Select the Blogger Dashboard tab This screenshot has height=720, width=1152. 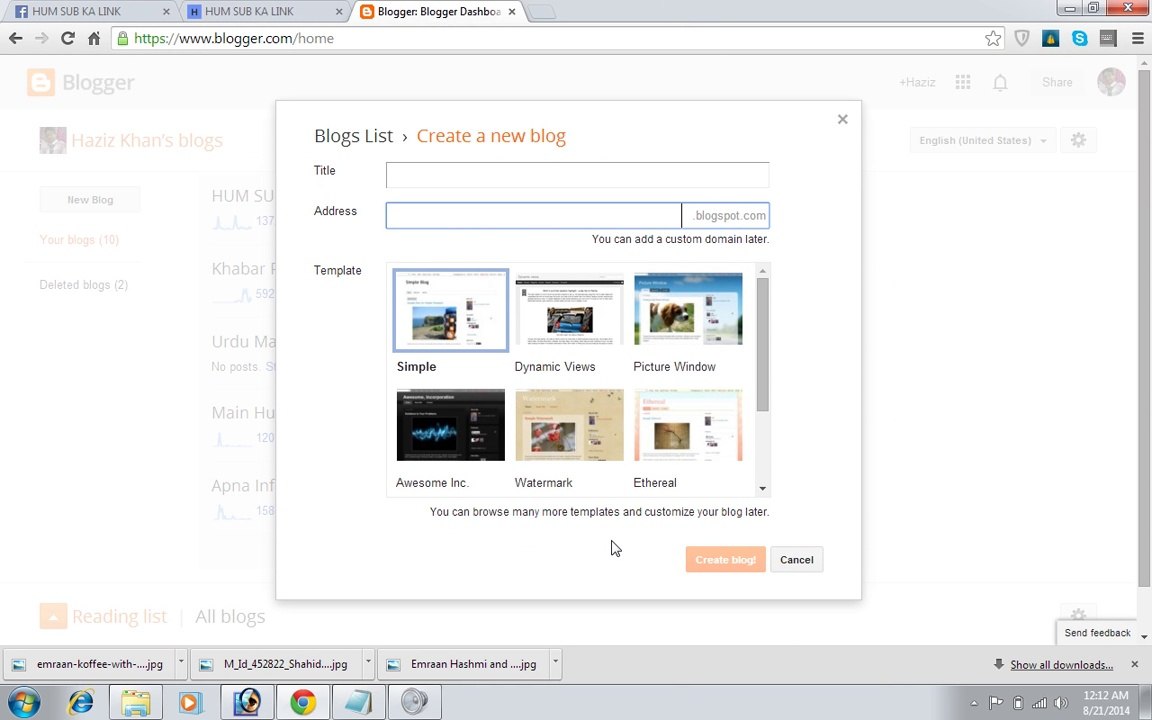(x=439, y=12)
